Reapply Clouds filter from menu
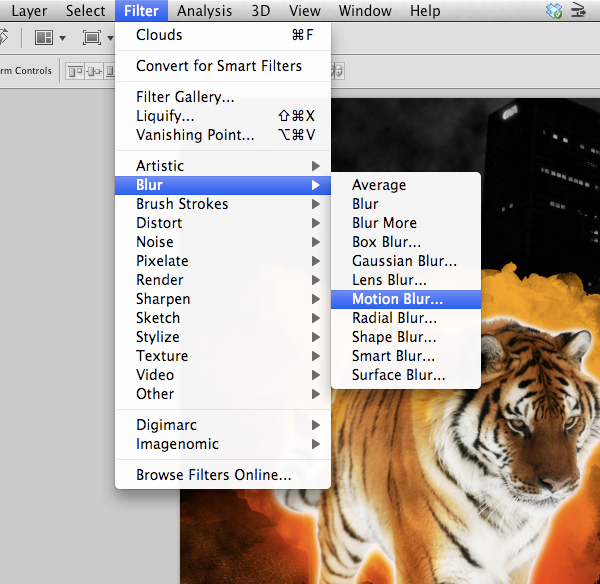600x584 pixels. [x=223, y=35]
